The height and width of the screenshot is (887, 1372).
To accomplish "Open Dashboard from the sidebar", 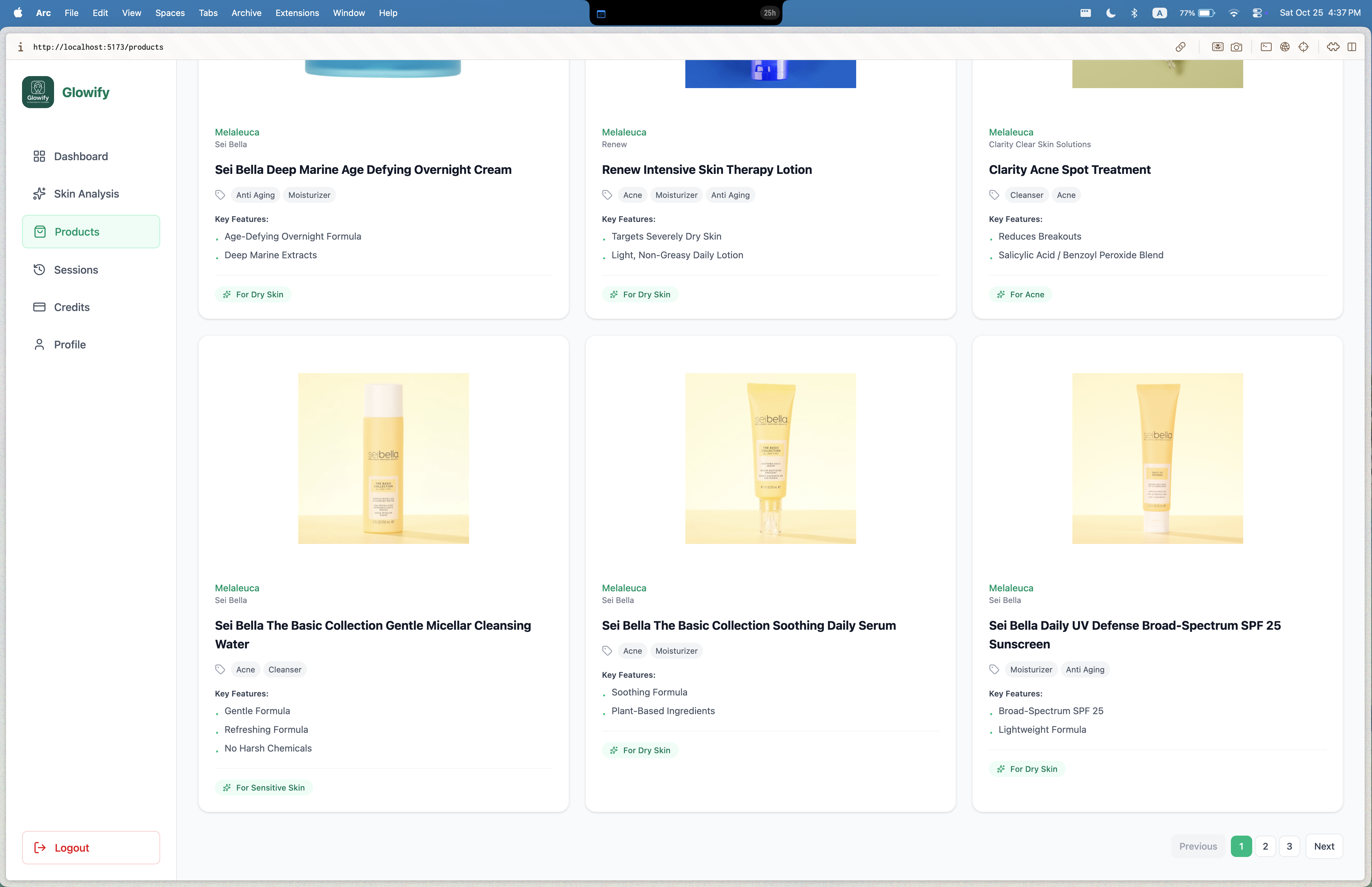I will (x=80, y=156).
